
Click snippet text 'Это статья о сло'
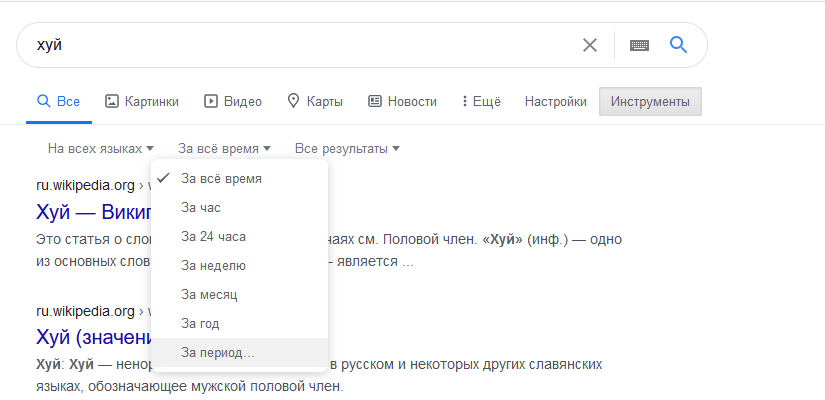[x=94, y=239]
